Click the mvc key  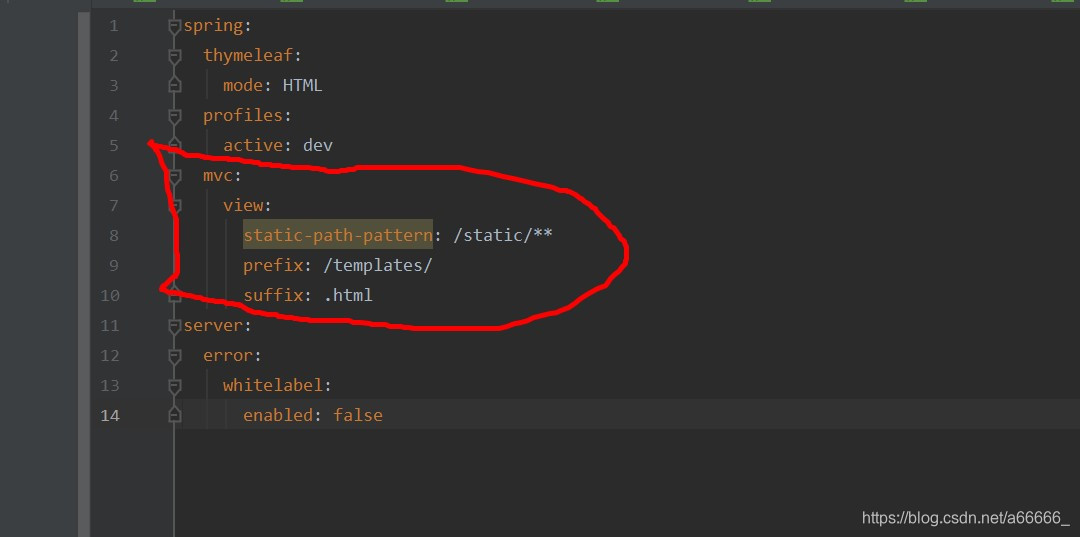point(218,176)
